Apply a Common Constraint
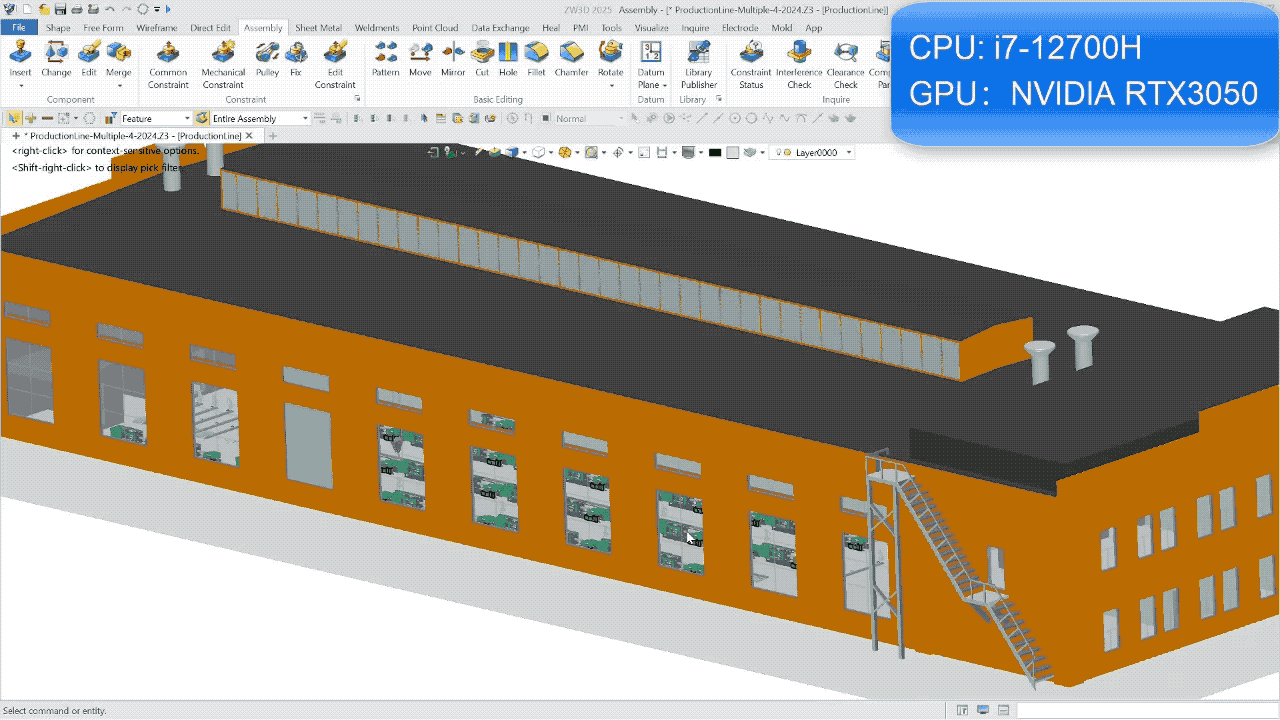Screen dimensions: 1280x720 coord(168,64)
